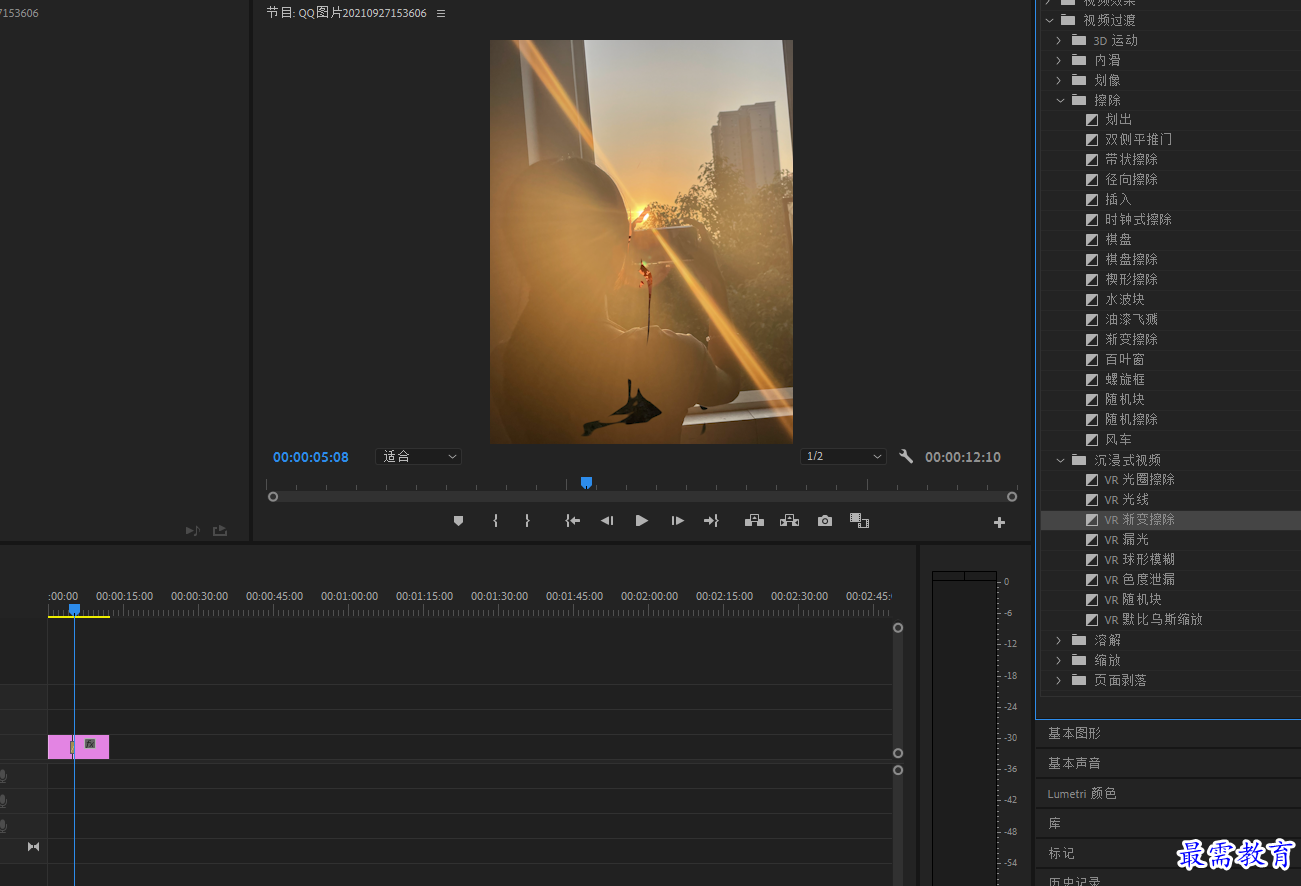Select the 棋盘 transition
This screenshot has width=1301, height=886.
[x=1118, y=239]
